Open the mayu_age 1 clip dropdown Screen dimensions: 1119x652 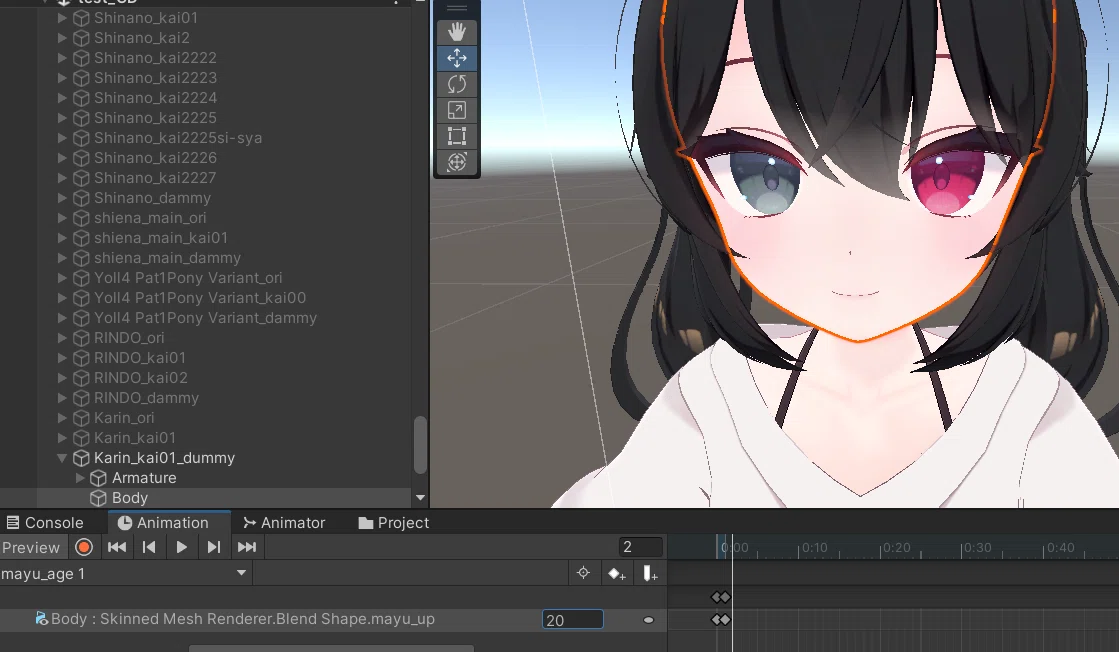click(125, 573)
